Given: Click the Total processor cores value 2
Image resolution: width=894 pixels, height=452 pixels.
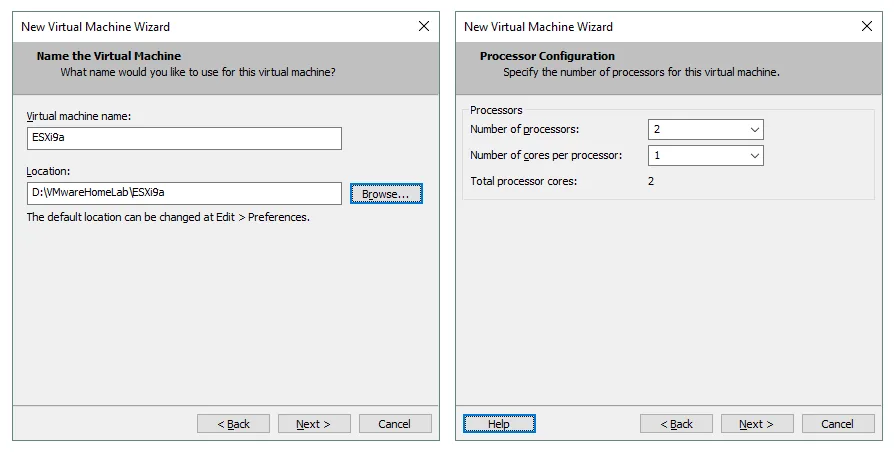Looking at the screenshot, I should click(651, 181).
